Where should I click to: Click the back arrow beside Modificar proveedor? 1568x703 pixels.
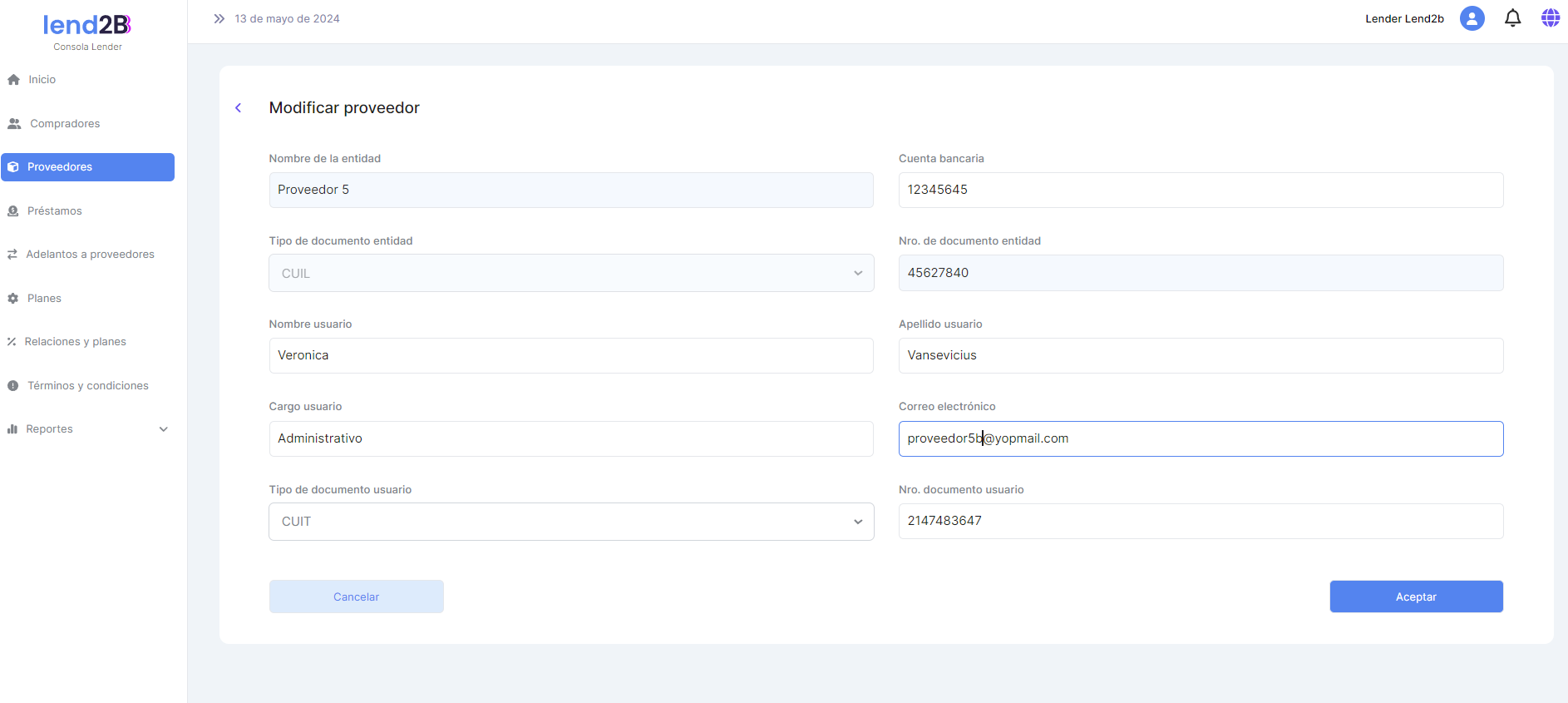239,108
